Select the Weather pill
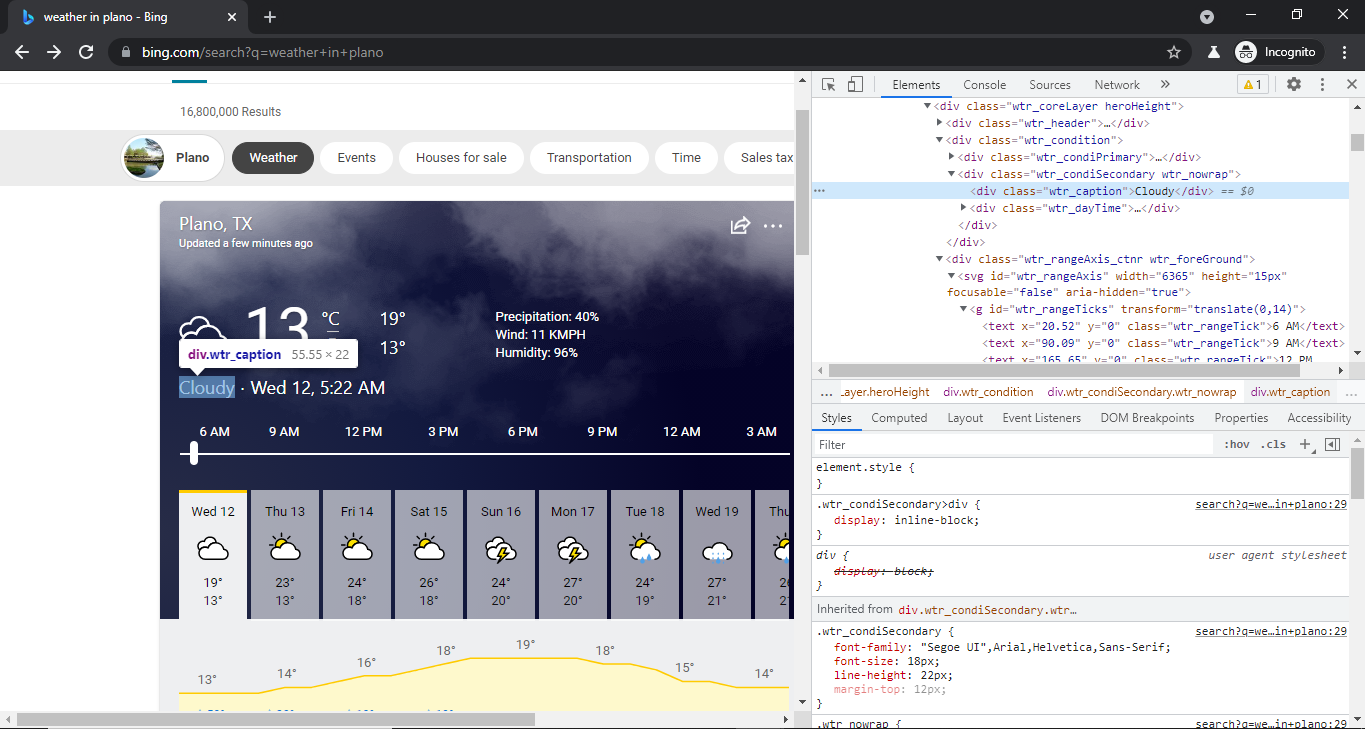 (x=273, y=158)
